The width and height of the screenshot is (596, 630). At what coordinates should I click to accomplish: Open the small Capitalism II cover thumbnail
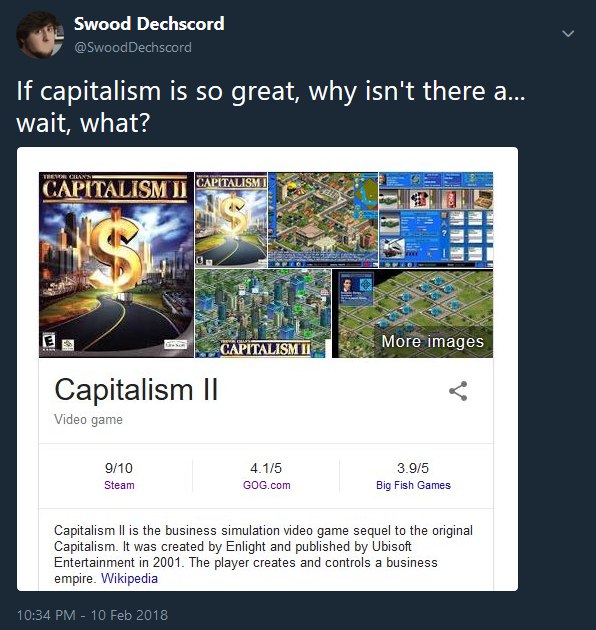231,220
